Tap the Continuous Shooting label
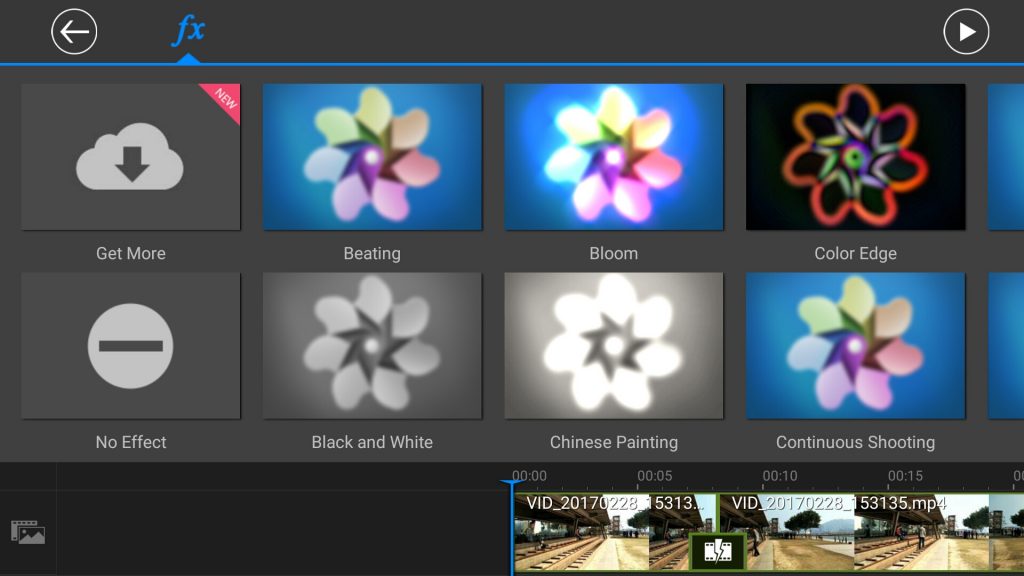 pos(856,442)
